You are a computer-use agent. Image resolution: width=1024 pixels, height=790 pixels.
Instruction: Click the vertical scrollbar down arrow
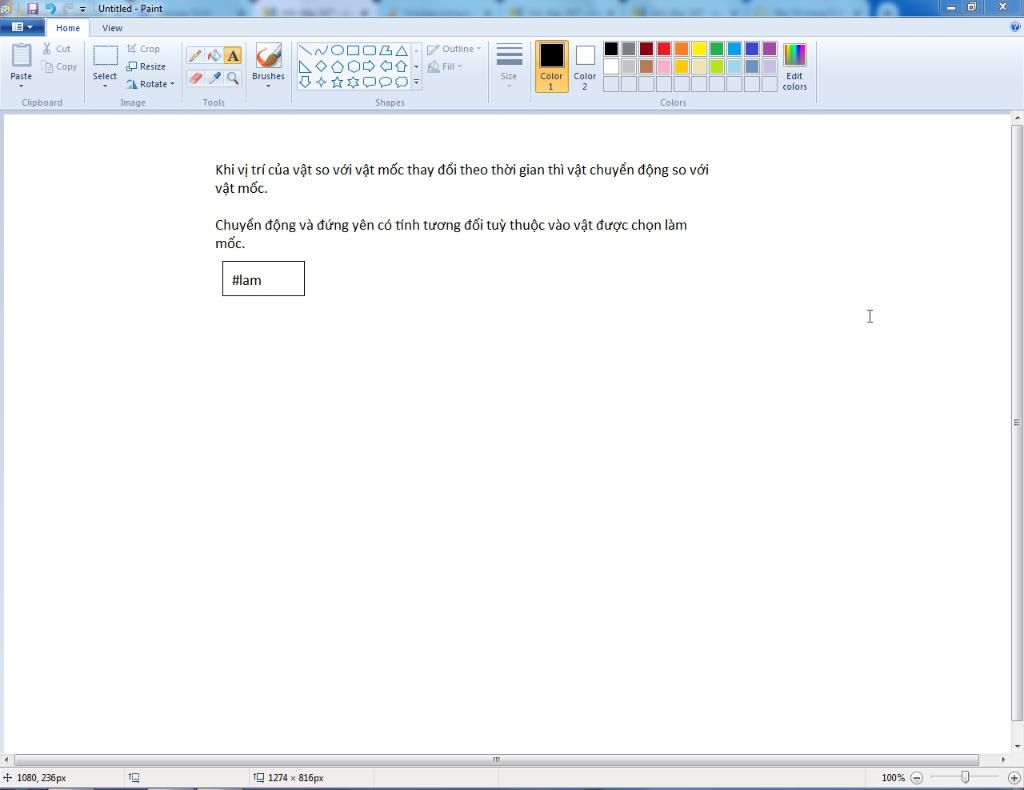coord(1017,746)
